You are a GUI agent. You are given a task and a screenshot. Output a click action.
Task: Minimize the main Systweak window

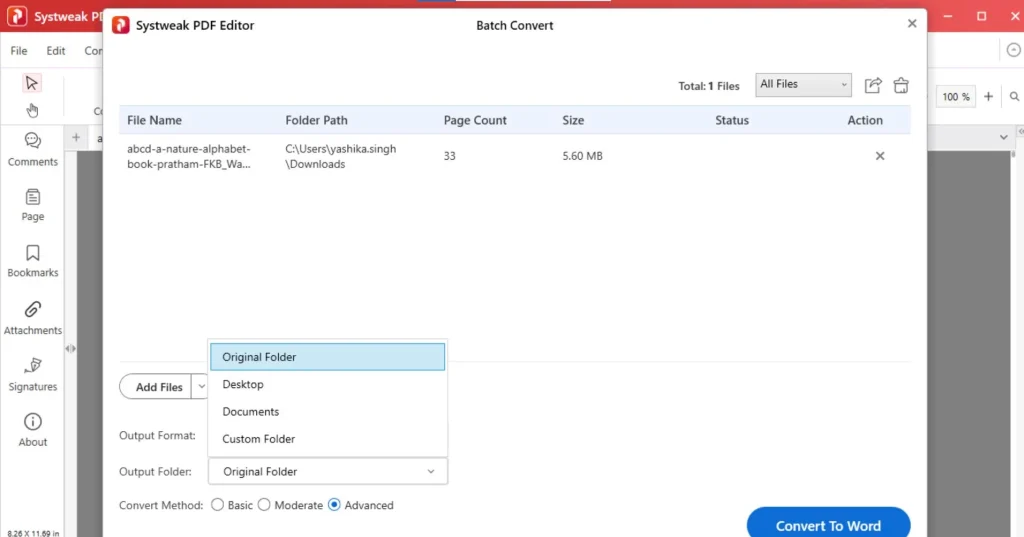pyautogui.click(x=948, y=16)
